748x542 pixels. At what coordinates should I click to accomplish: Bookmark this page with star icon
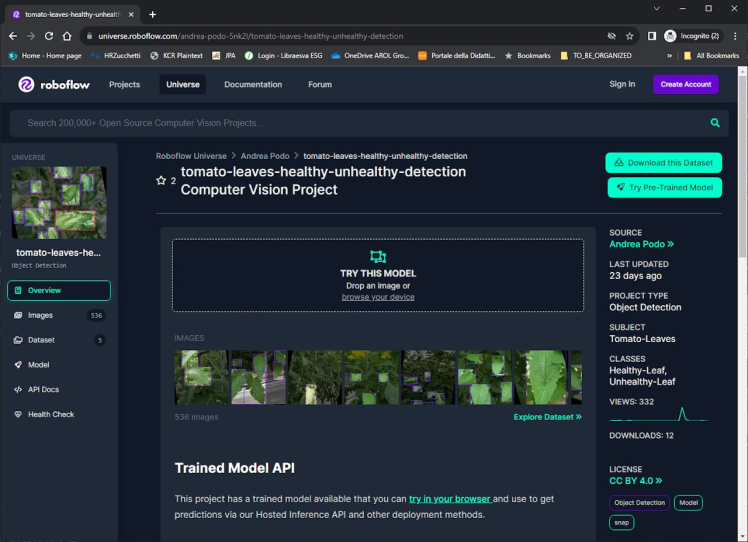[x=629, y=36]
